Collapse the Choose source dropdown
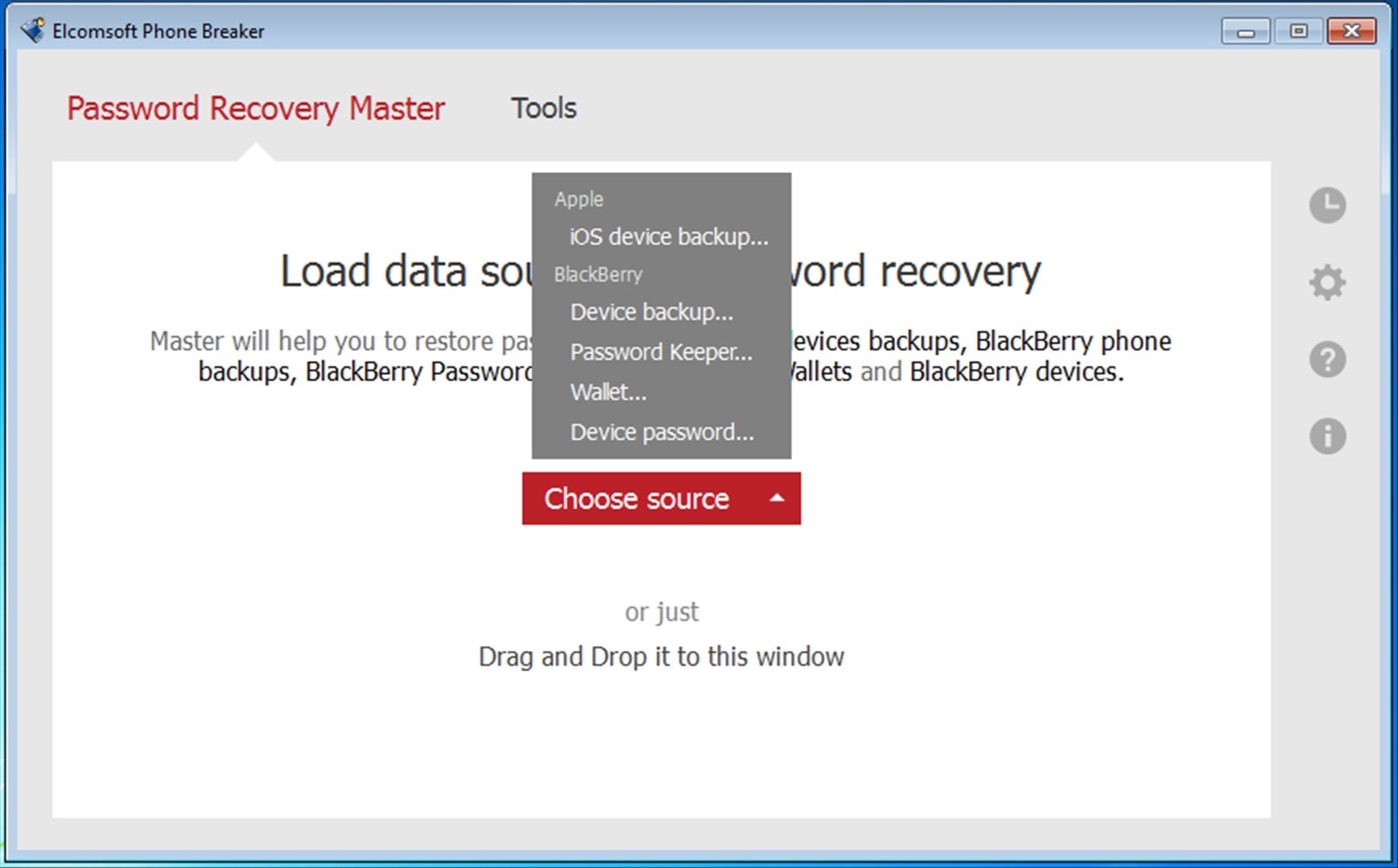This screenshot has width=1398, height=868. click(x=661, y=499)
